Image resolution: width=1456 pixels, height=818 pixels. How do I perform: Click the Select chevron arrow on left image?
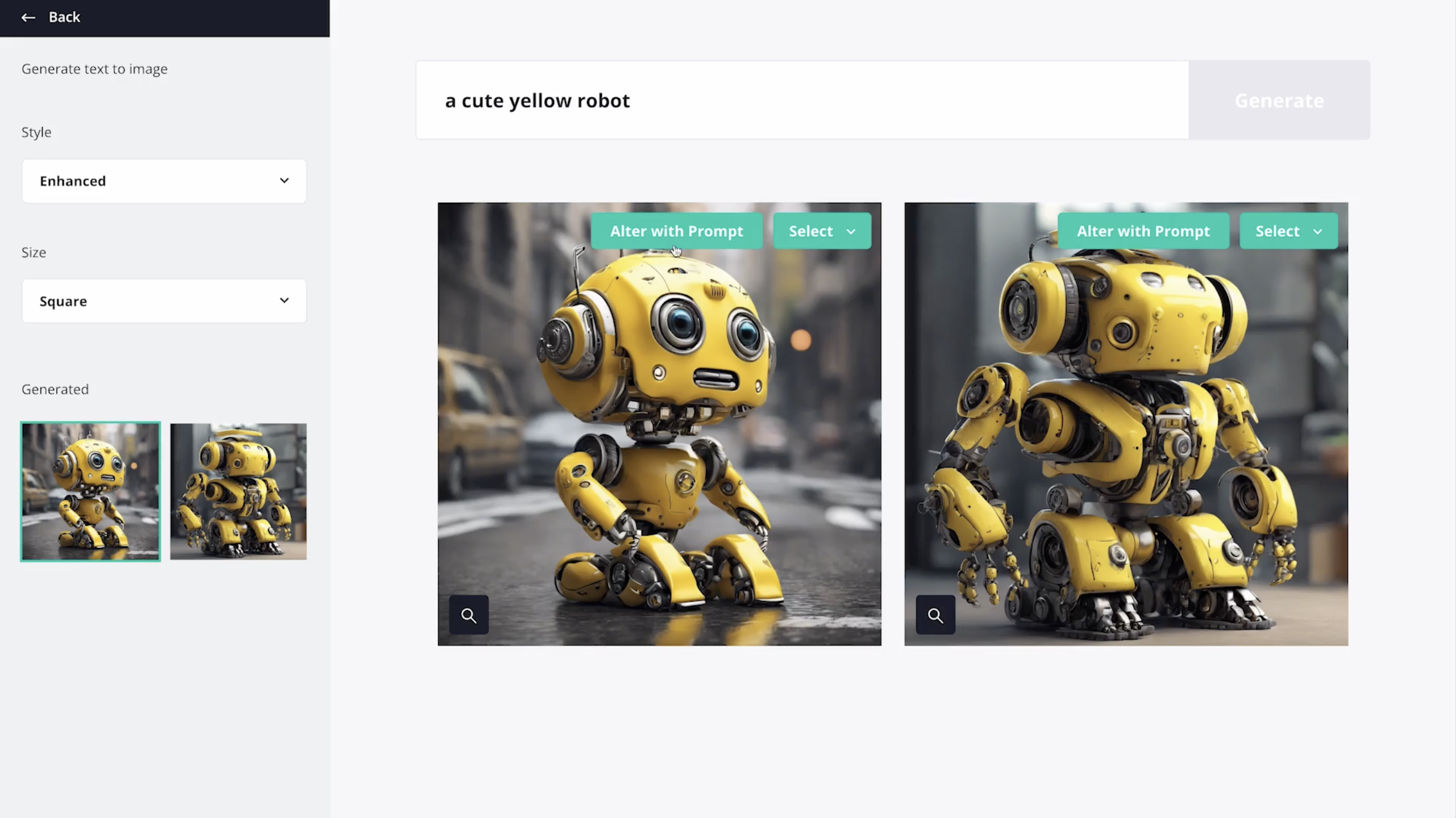[851, 232]
